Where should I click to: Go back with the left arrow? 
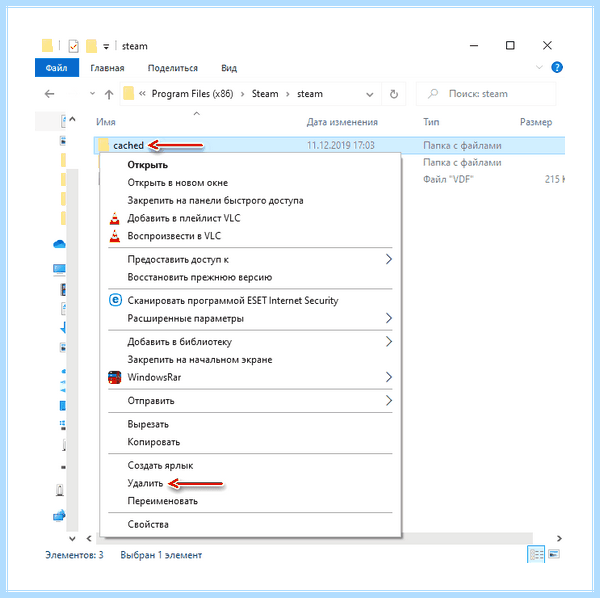coord(50,94)
